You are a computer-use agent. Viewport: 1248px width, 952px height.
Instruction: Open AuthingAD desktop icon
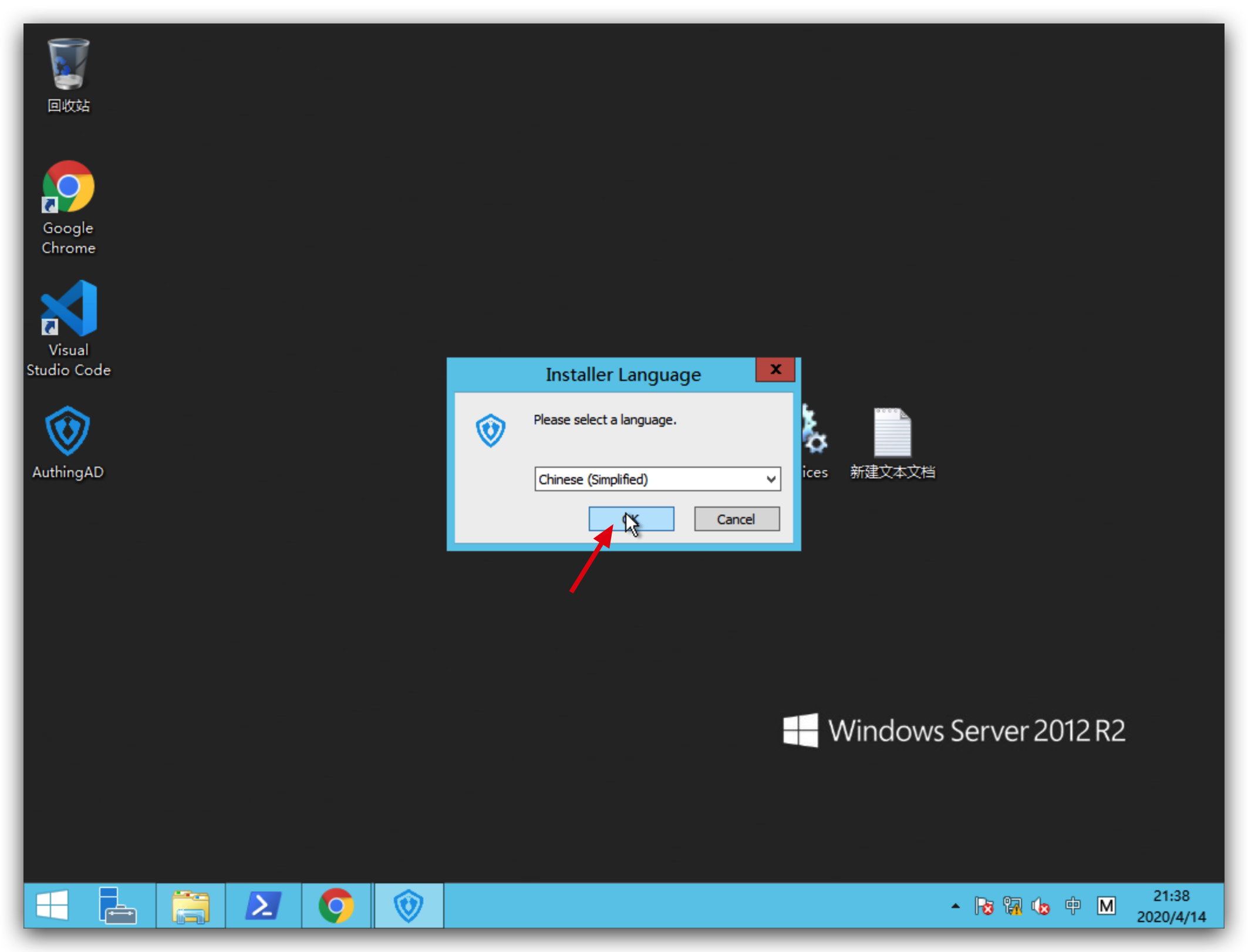click(x=68, y=432)
